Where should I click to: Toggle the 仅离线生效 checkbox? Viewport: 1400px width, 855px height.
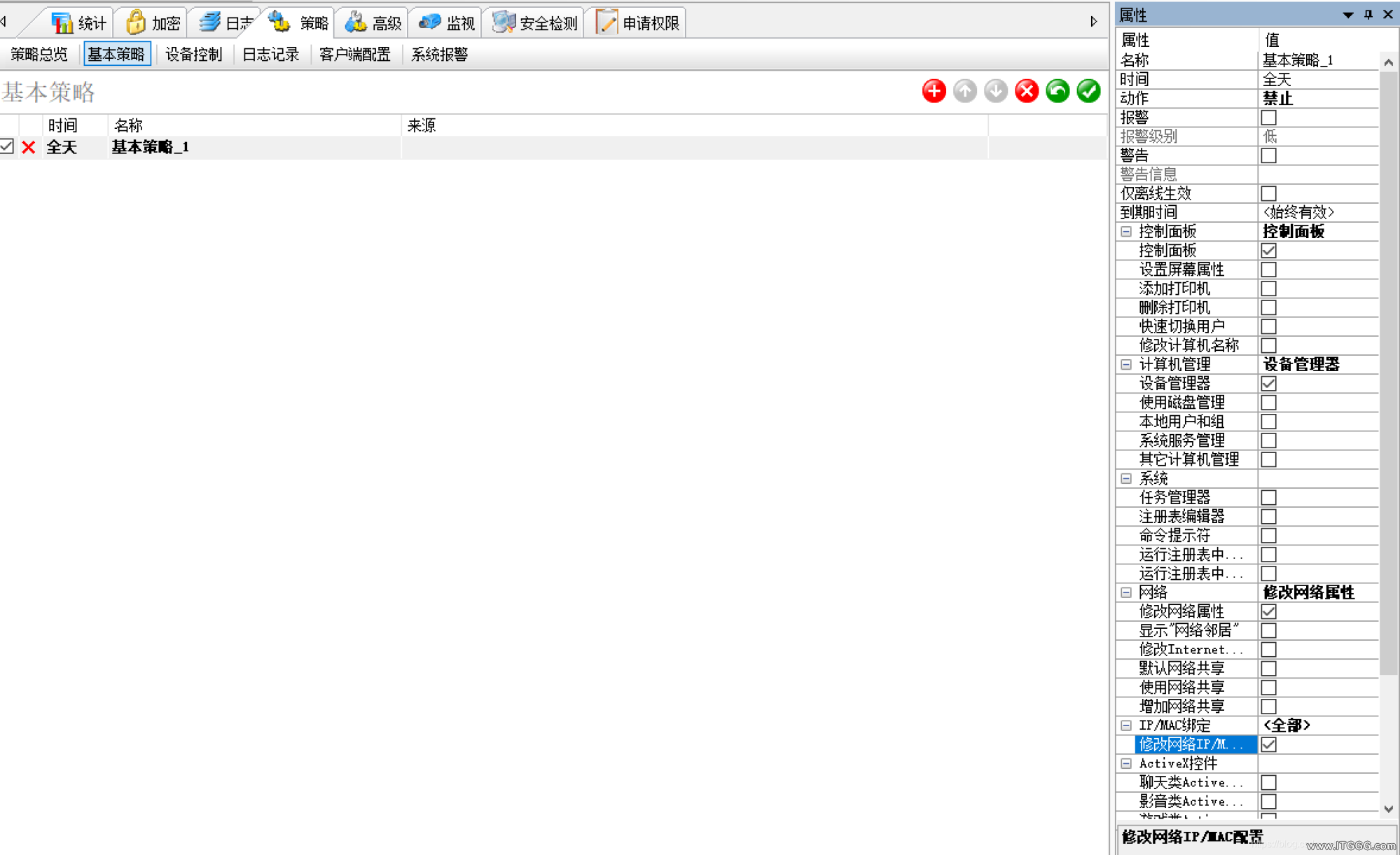coord(1268,193)
